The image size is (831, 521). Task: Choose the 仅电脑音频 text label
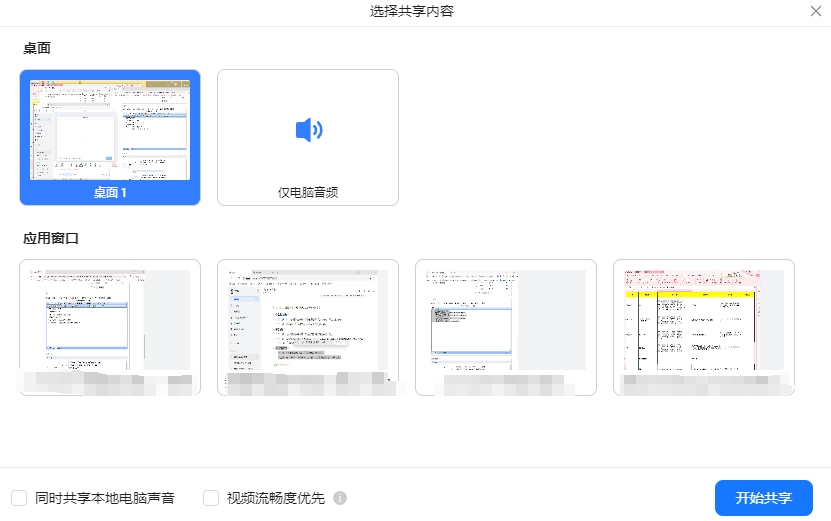pos(308,192)
